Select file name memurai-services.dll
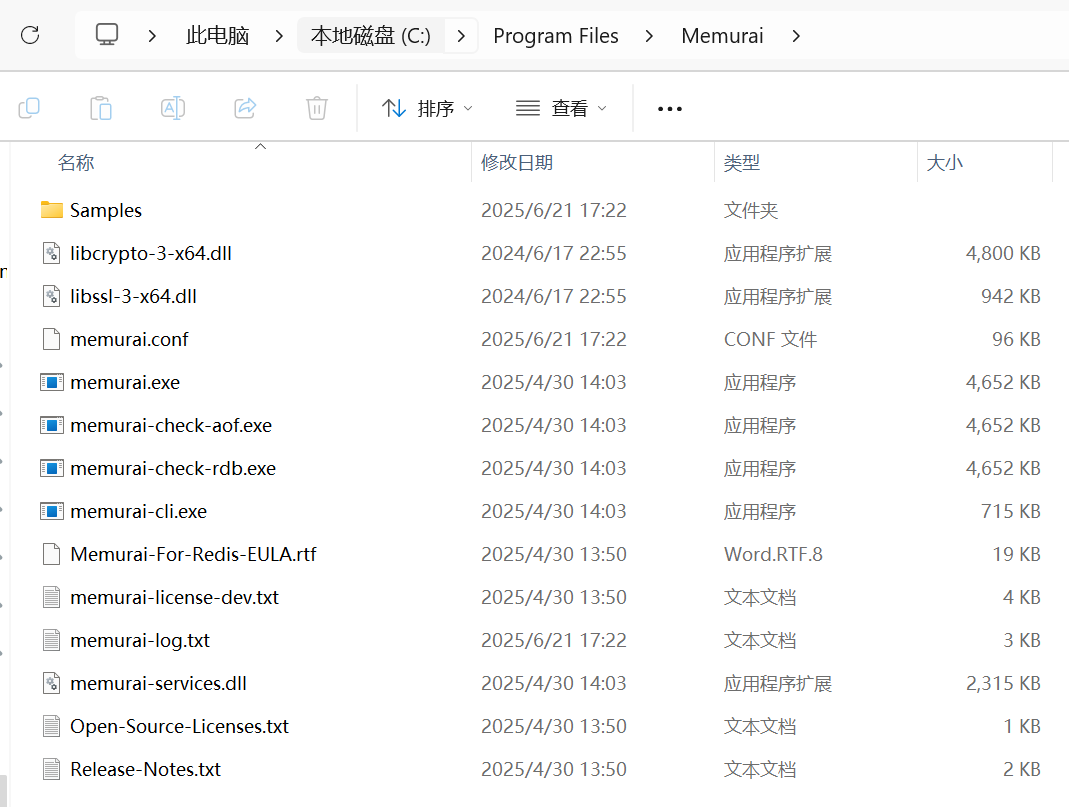1069x807 pixels. click(x=158, y=682)
